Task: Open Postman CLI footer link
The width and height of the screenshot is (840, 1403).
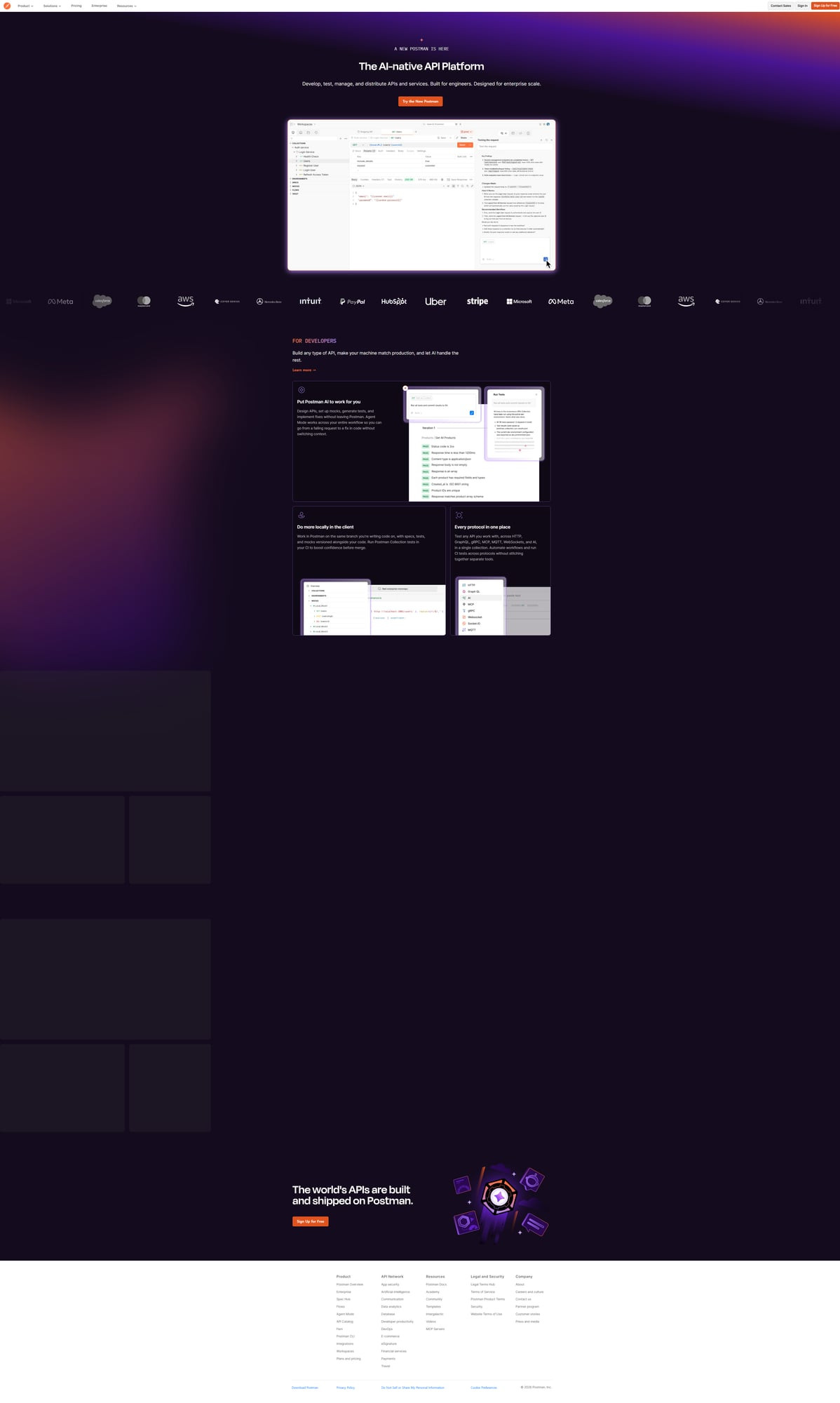Action: [x=346, y=1336]
